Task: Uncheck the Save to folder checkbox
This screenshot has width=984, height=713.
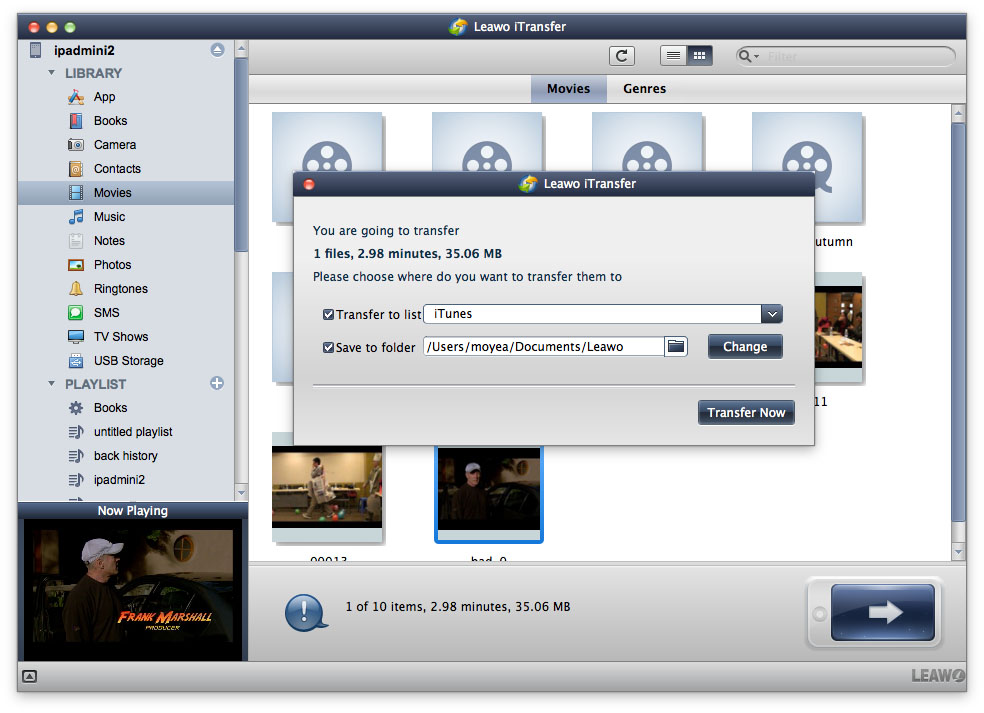Action: point(328,347)
